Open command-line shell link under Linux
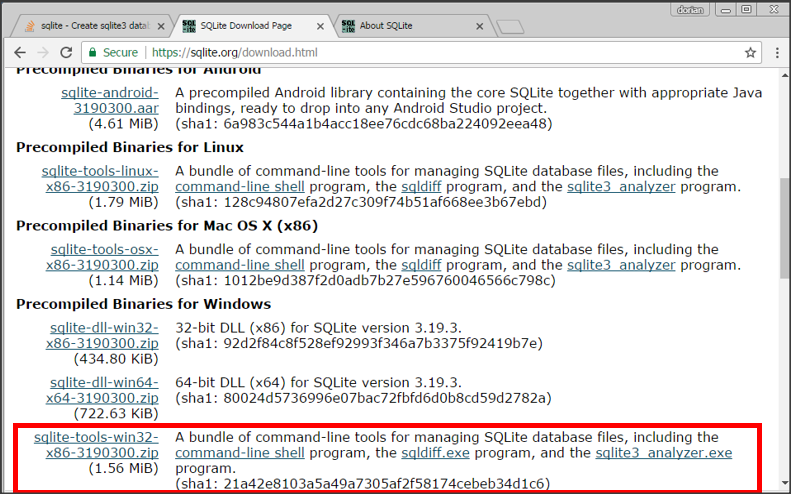 (240, 187)
